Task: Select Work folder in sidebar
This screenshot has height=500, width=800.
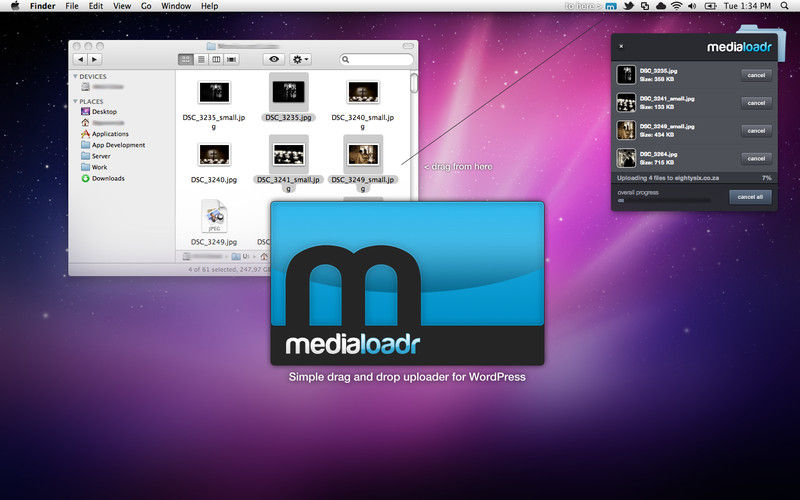Action: click(94, 167)
